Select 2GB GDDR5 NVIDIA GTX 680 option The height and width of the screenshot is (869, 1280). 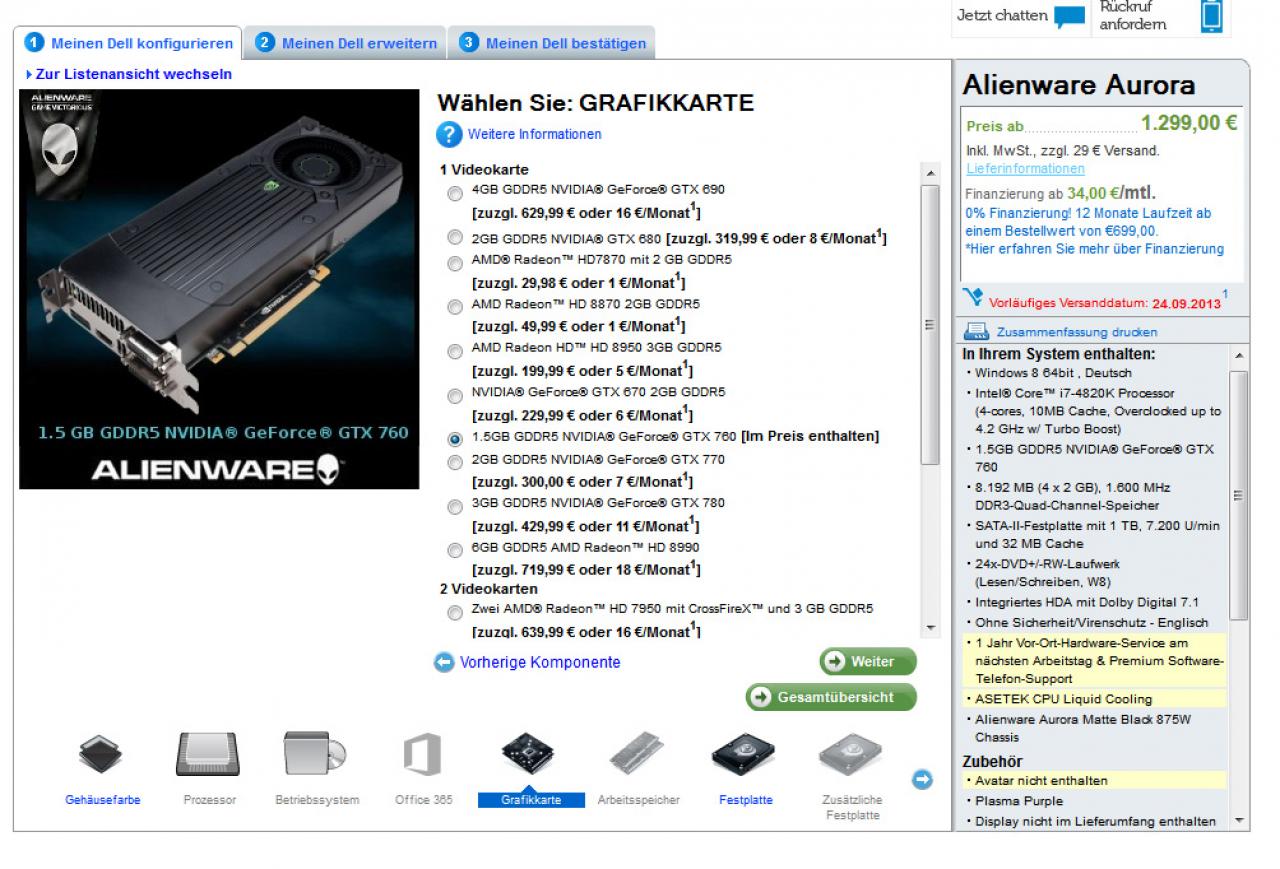click(455, 238)
